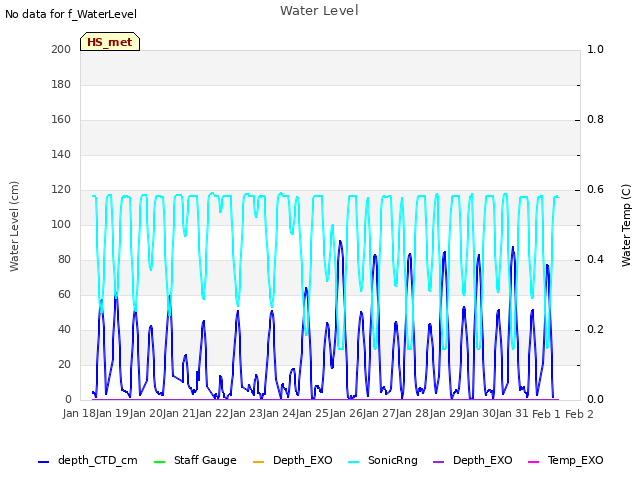Click Jan 29 x-axis tick label

[x=447, y=413]
